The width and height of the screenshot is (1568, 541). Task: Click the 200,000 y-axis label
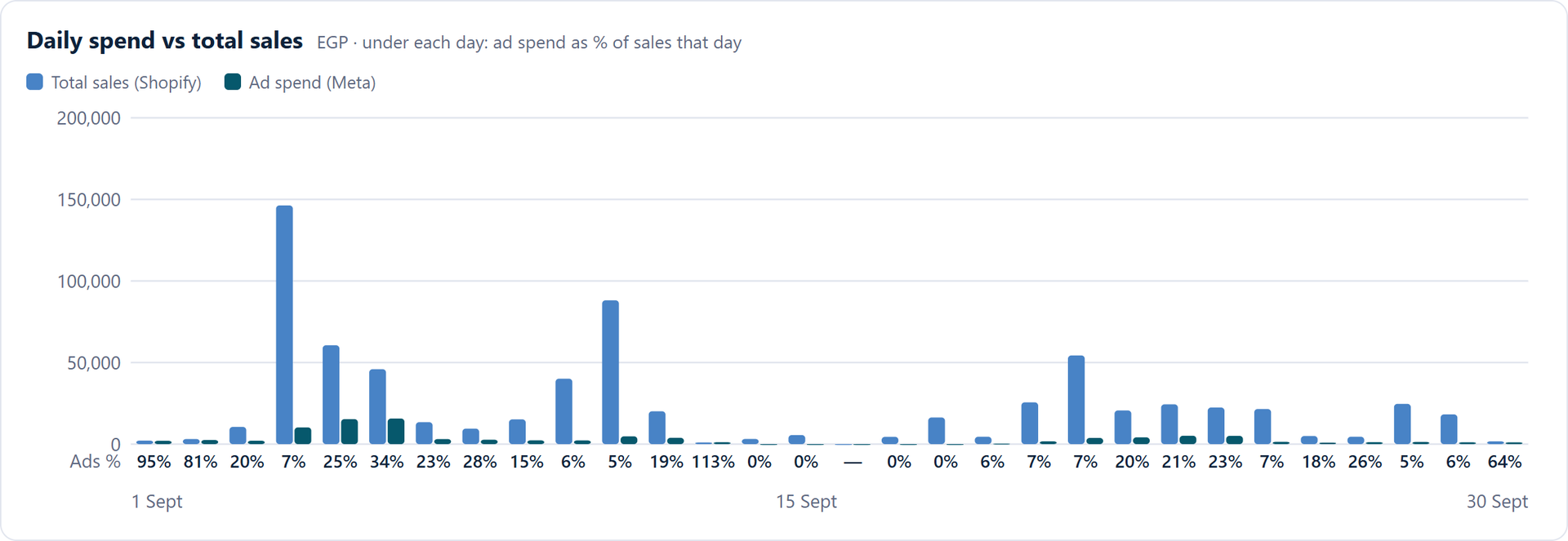(88, 118)
